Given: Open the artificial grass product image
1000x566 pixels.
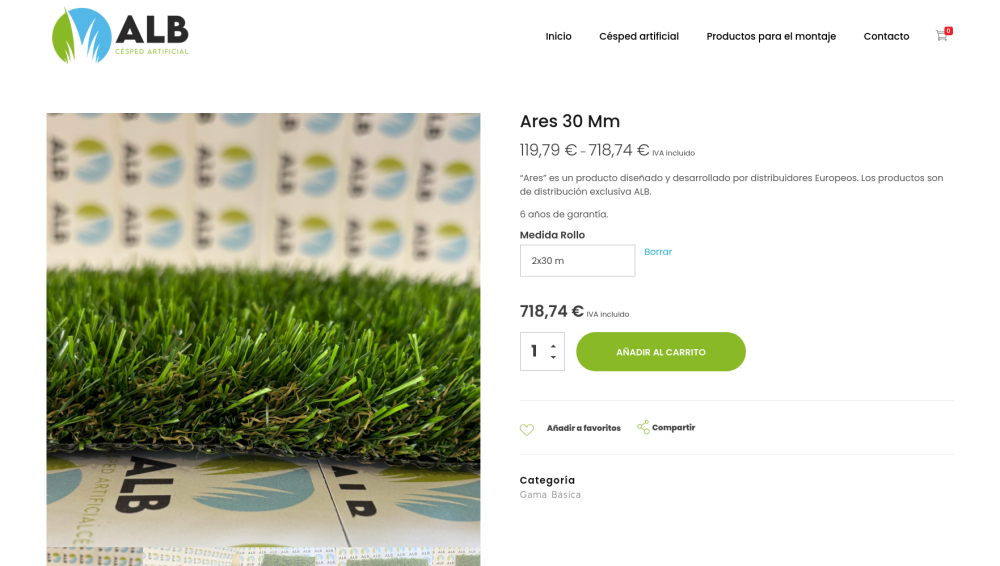Looking at the screenshot, I should pos(263,339).
